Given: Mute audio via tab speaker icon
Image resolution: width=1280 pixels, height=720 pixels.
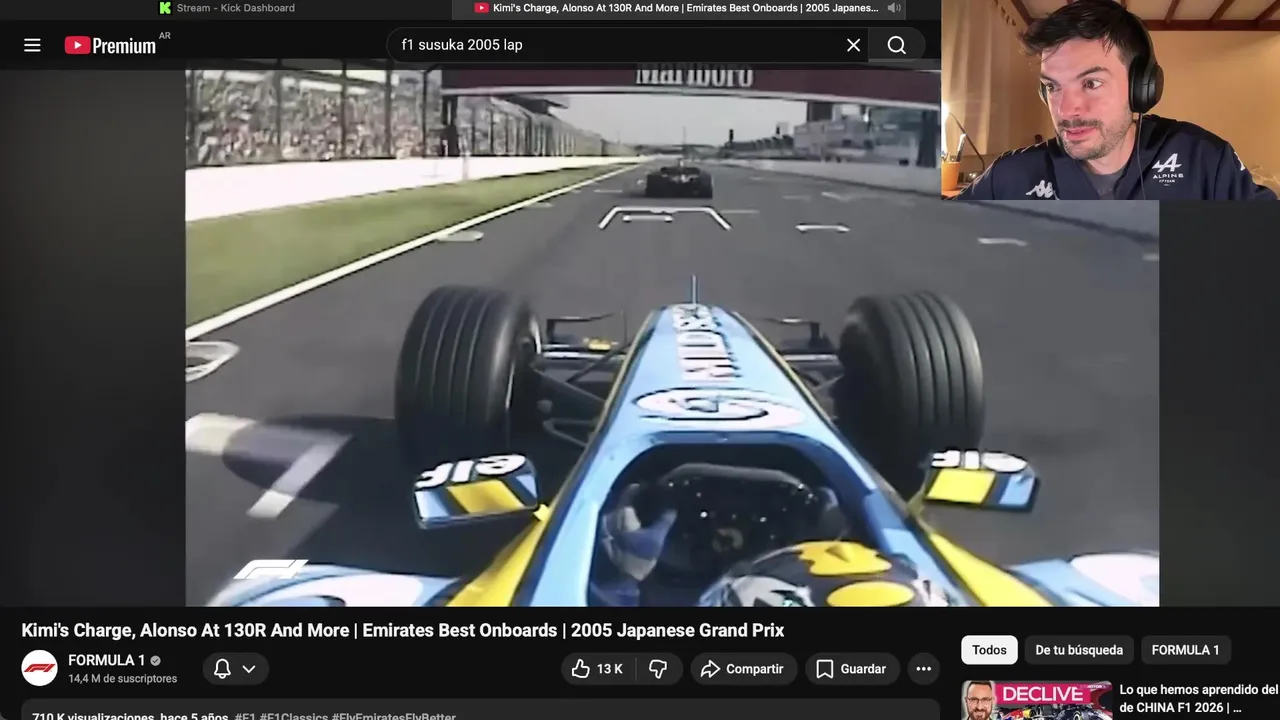Looking at the screenshot, I should pyautogui.click(x=894, y=8).
